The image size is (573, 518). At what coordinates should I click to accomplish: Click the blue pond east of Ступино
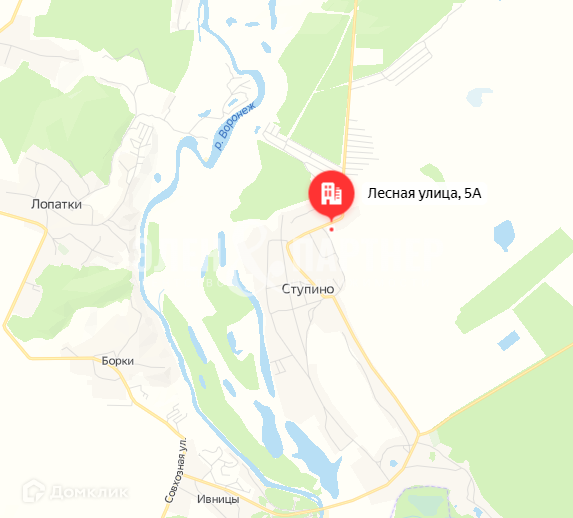504,235
